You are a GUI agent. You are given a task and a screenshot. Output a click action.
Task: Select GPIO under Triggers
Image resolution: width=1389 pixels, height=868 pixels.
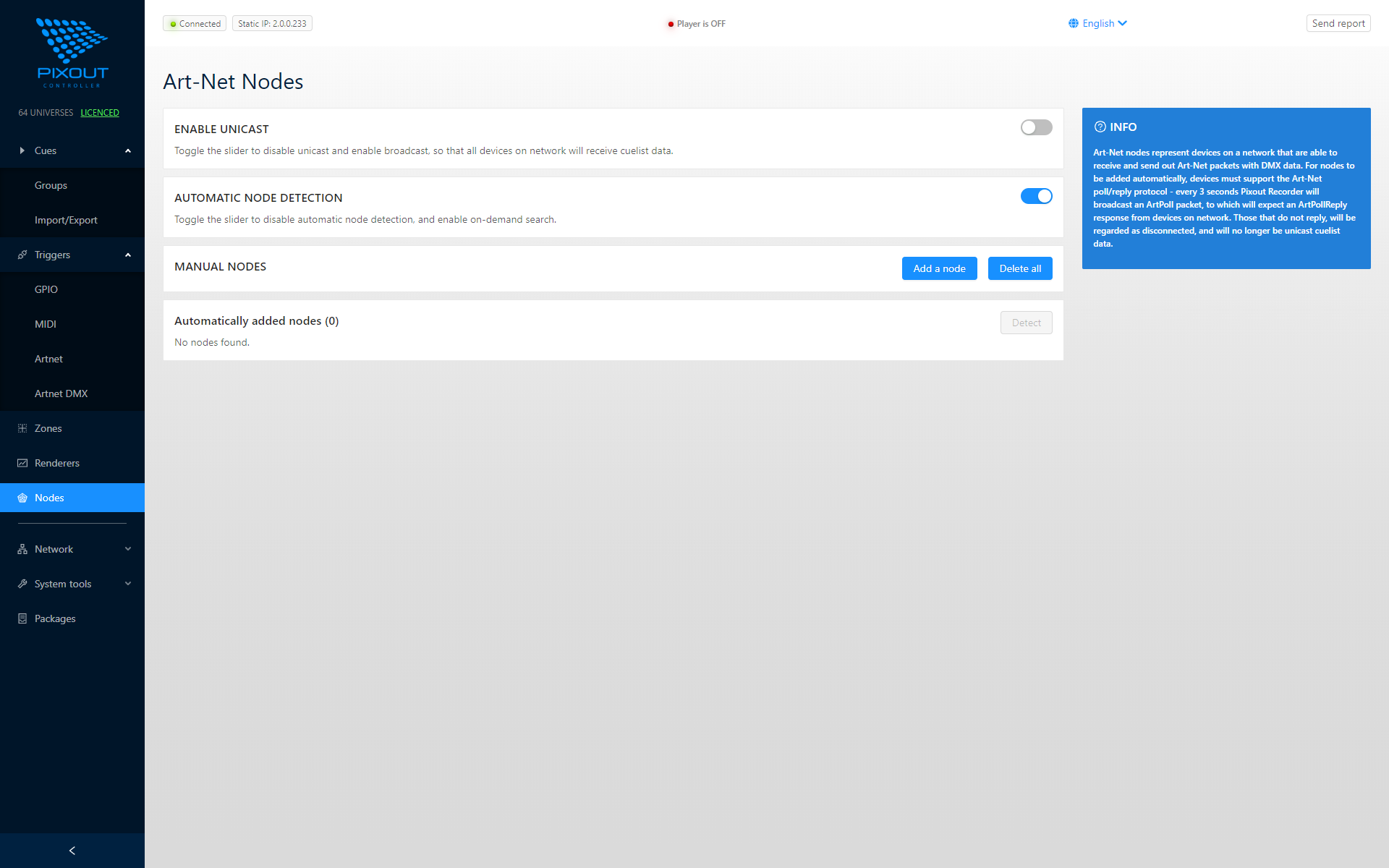coord(46,289)
